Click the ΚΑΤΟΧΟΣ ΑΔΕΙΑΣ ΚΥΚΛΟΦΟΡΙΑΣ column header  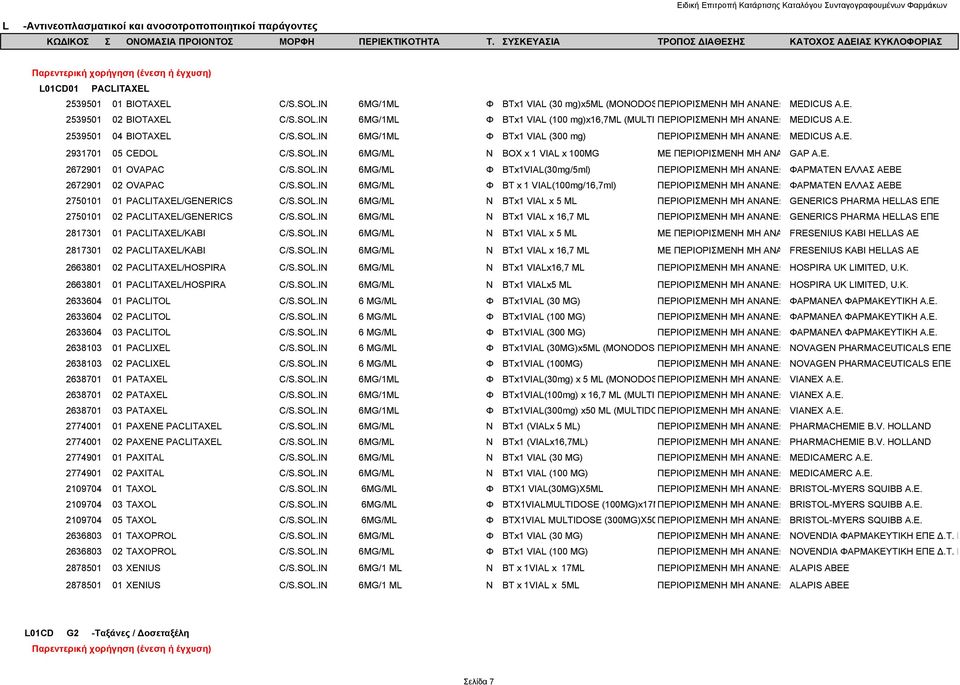pyautogui.click(x=865, y=42)
